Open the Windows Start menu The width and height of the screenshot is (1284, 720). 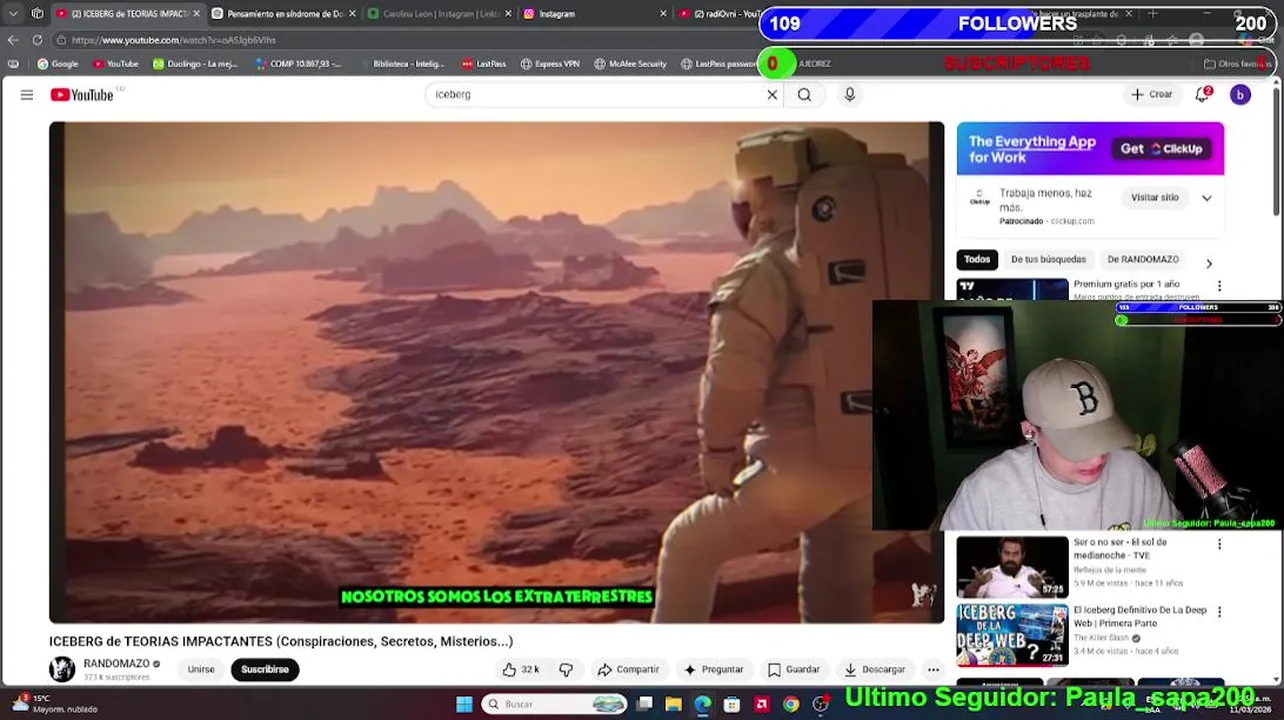pos(464,704)
